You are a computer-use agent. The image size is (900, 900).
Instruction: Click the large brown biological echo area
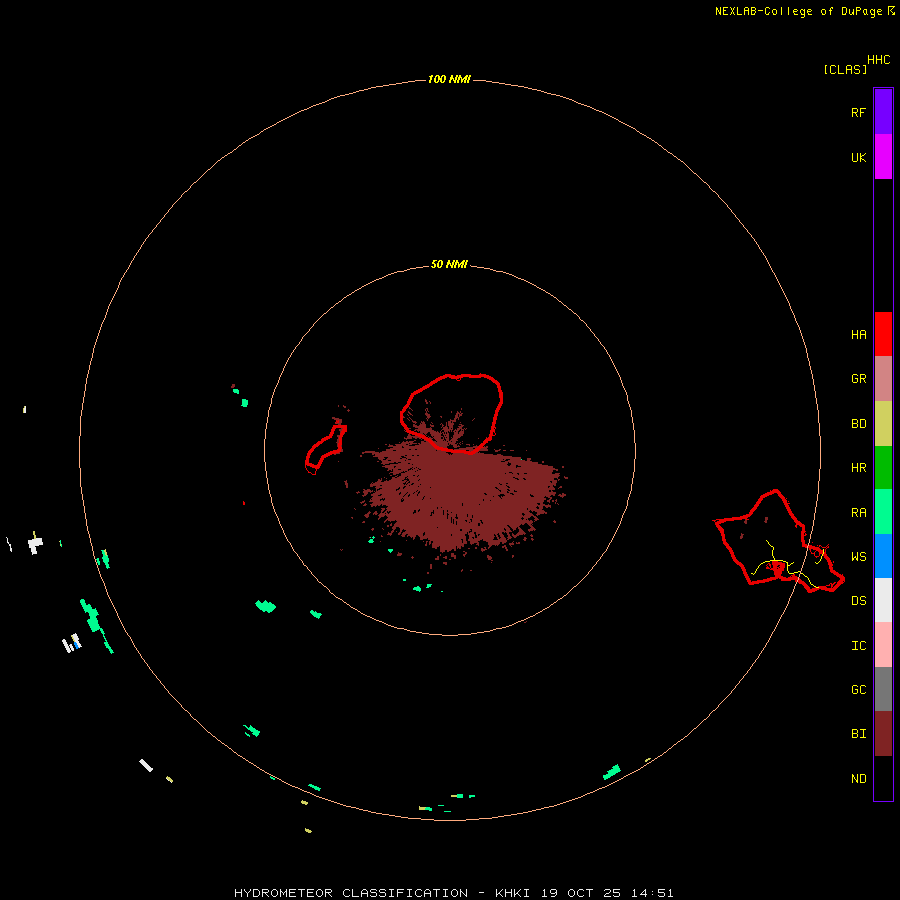coord(465,499)
